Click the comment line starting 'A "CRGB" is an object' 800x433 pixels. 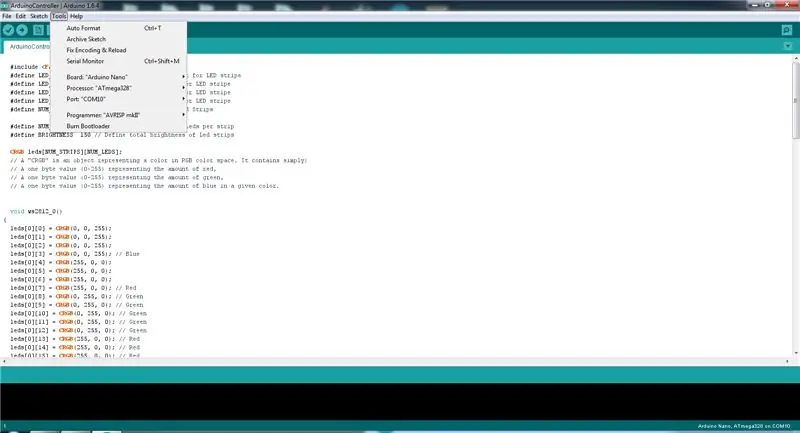[158, 161]
